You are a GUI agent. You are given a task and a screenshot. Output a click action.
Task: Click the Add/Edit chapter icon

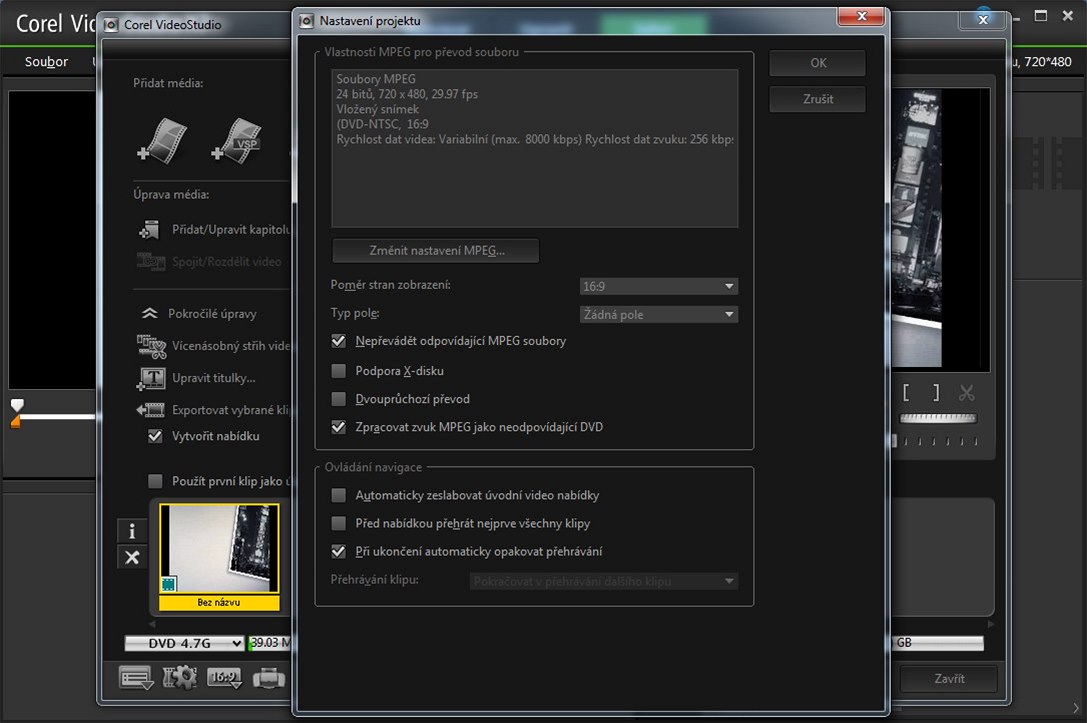tap(150, 230)
